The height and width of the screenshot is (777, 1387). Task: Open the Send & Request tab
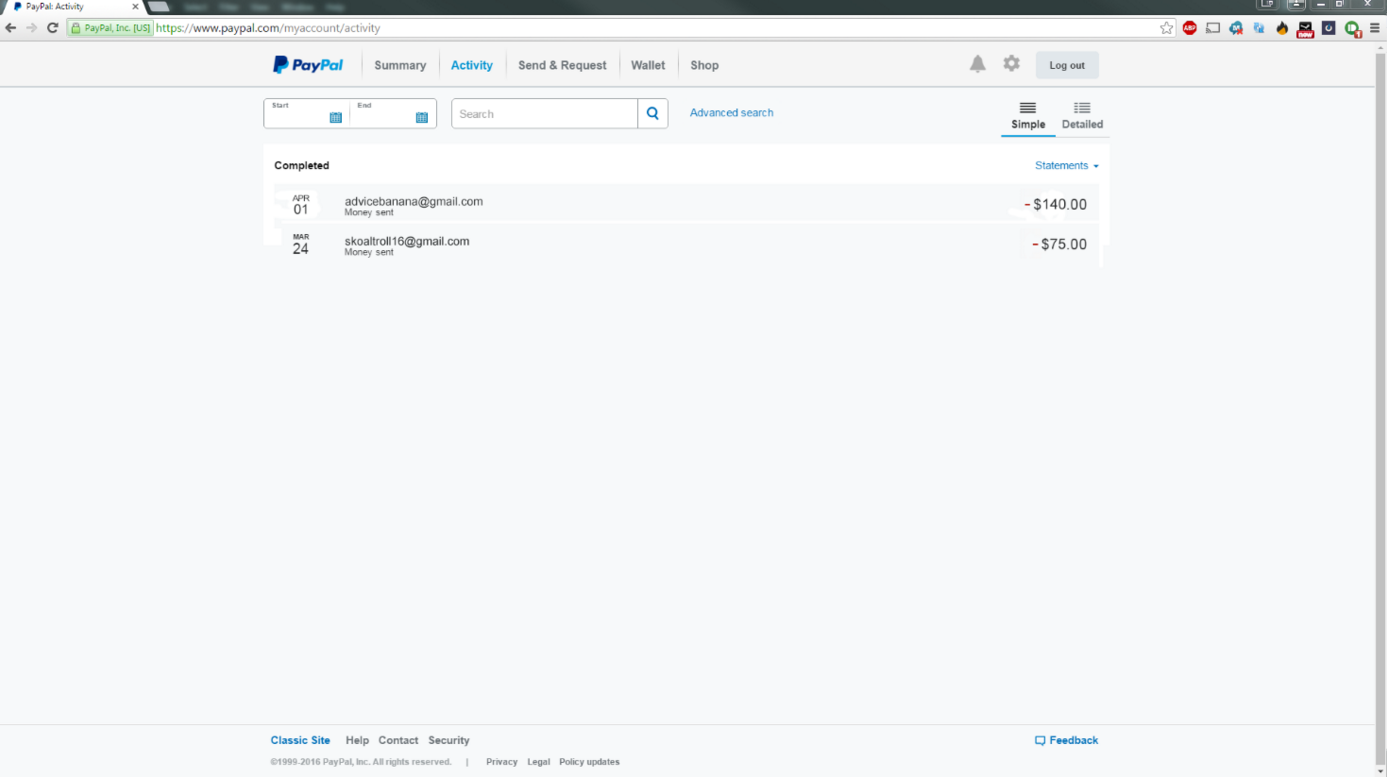click(562, 65)
